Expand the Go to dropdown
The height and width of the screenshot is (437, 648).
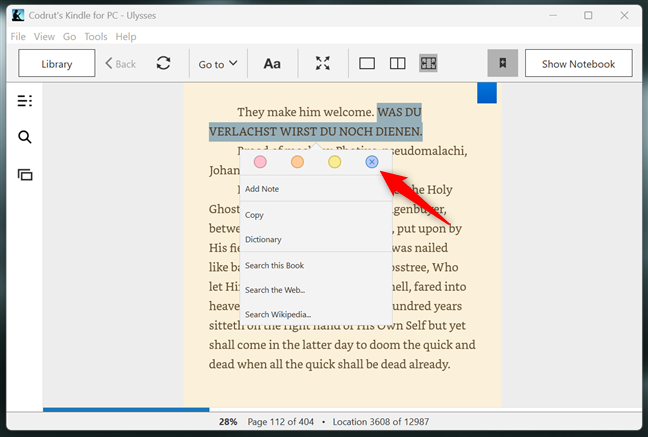[x=217, y=64]
